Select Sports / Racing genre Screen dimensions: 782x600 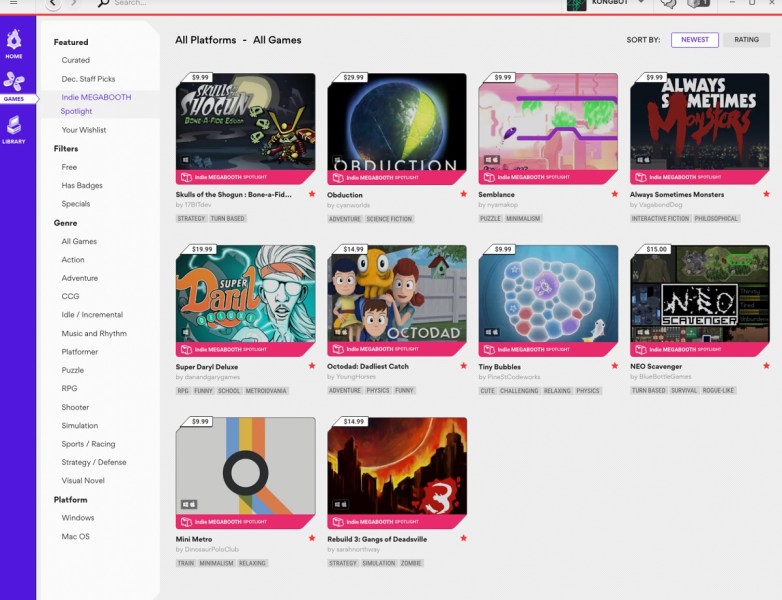(x=88, y=444)
